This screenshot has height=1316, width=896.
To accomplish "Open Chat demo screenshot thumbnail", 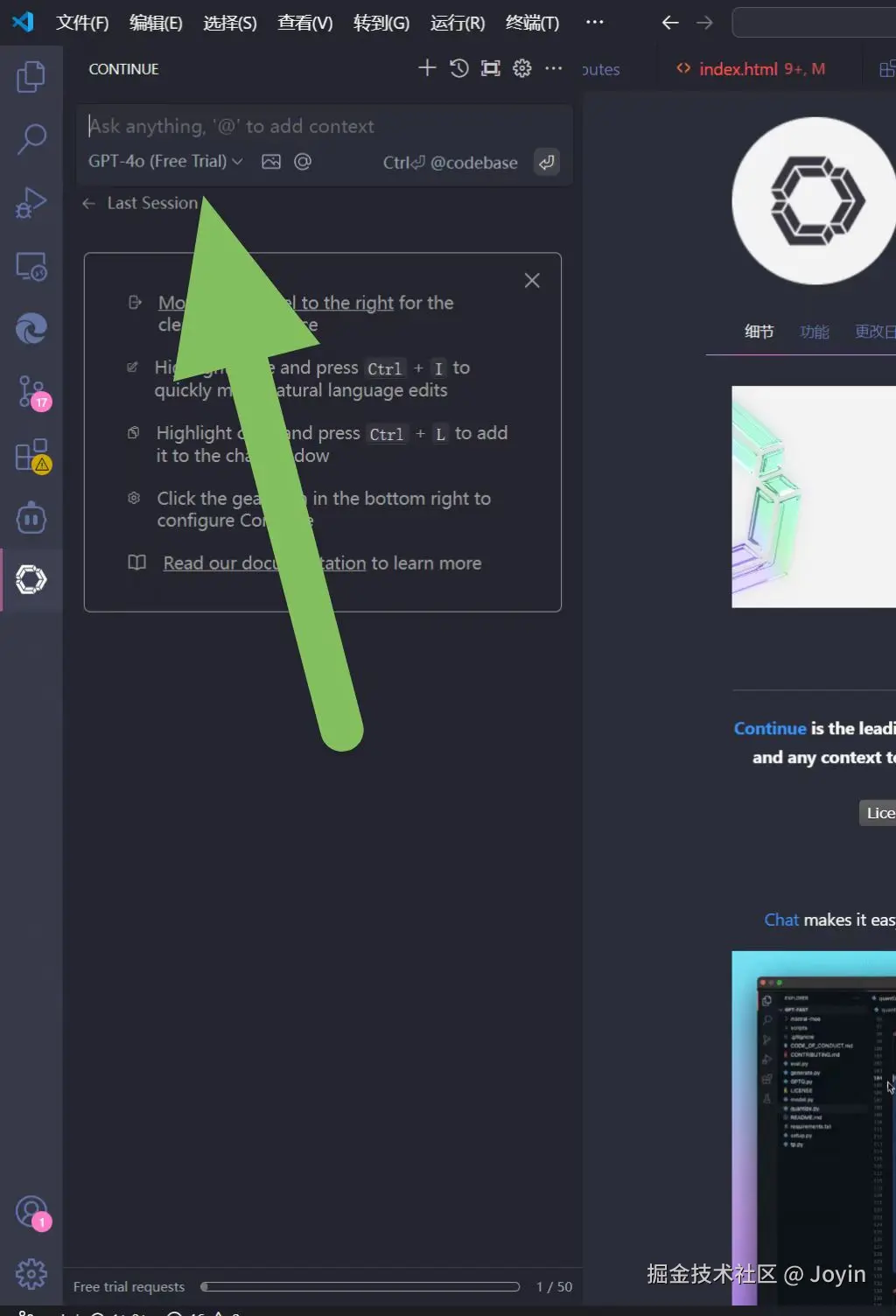I will click(x=814, y=1129).
